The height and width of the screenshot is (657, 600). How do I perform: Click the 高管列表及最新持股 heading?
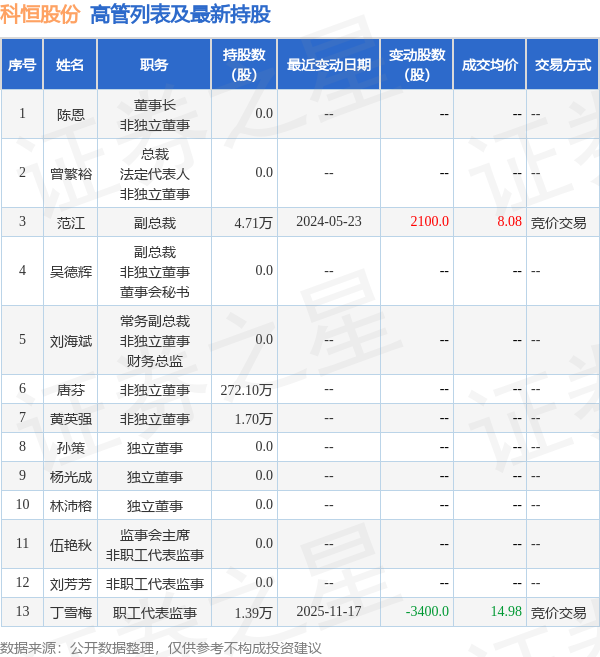tap(180, 14)
